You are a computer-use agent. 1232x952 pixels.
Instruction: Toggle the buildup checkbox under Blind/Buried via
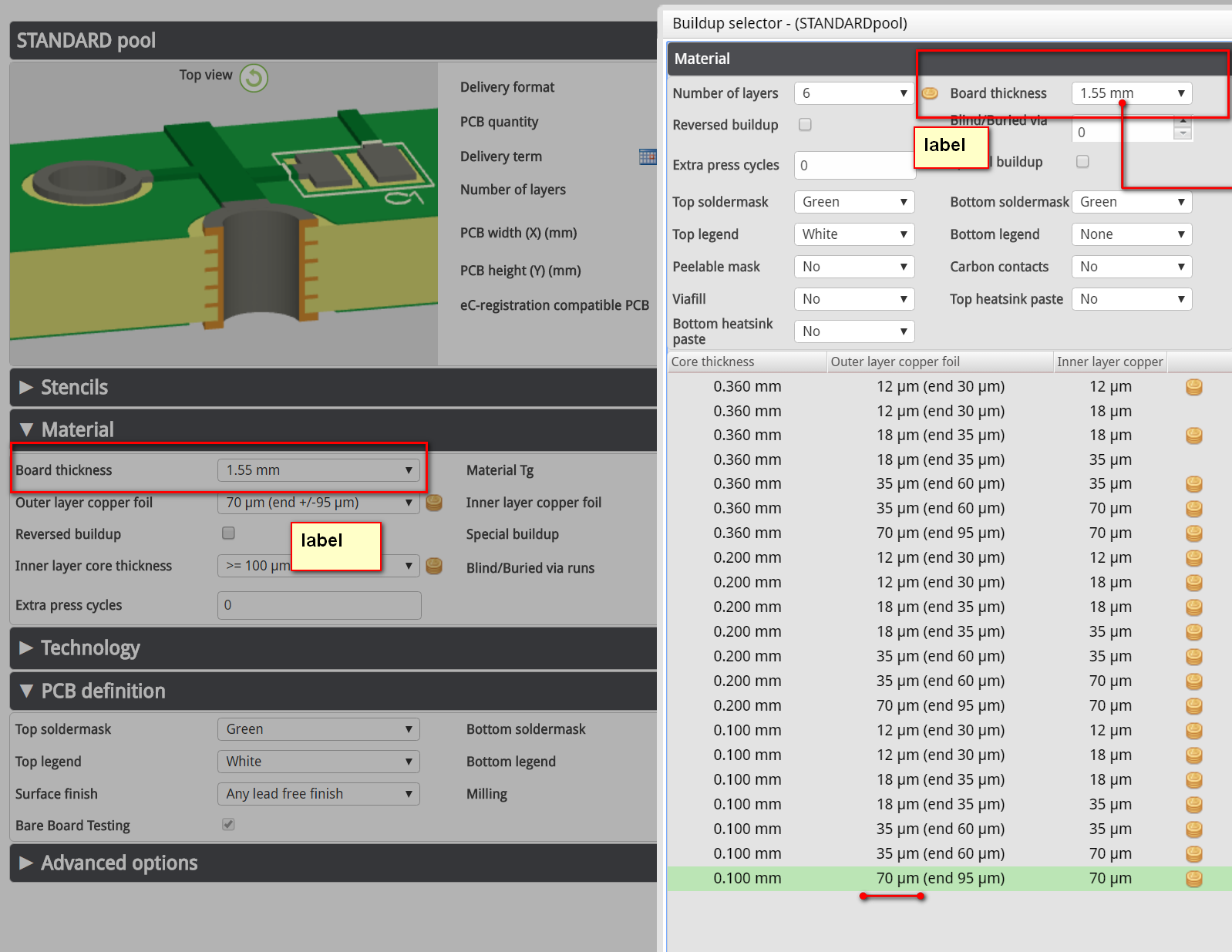(1082, 161)
